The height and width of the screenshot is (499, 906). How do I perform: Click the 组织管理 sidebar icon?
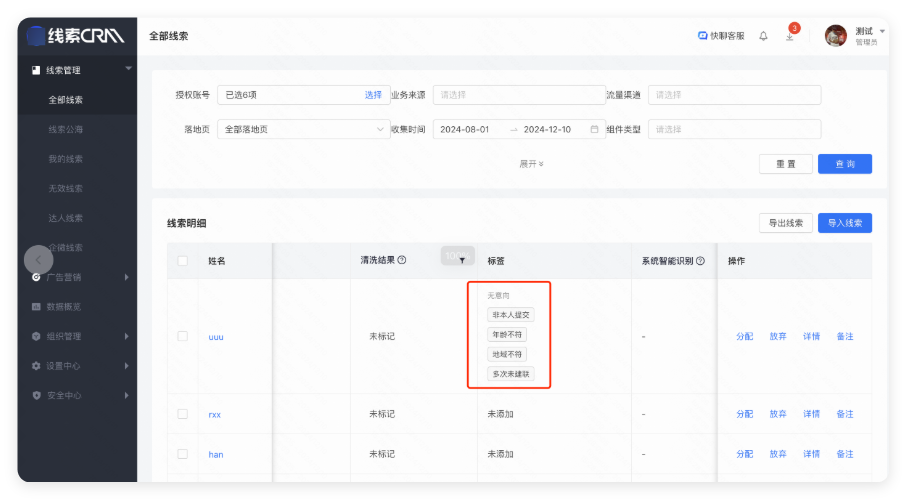click(36, 336)
